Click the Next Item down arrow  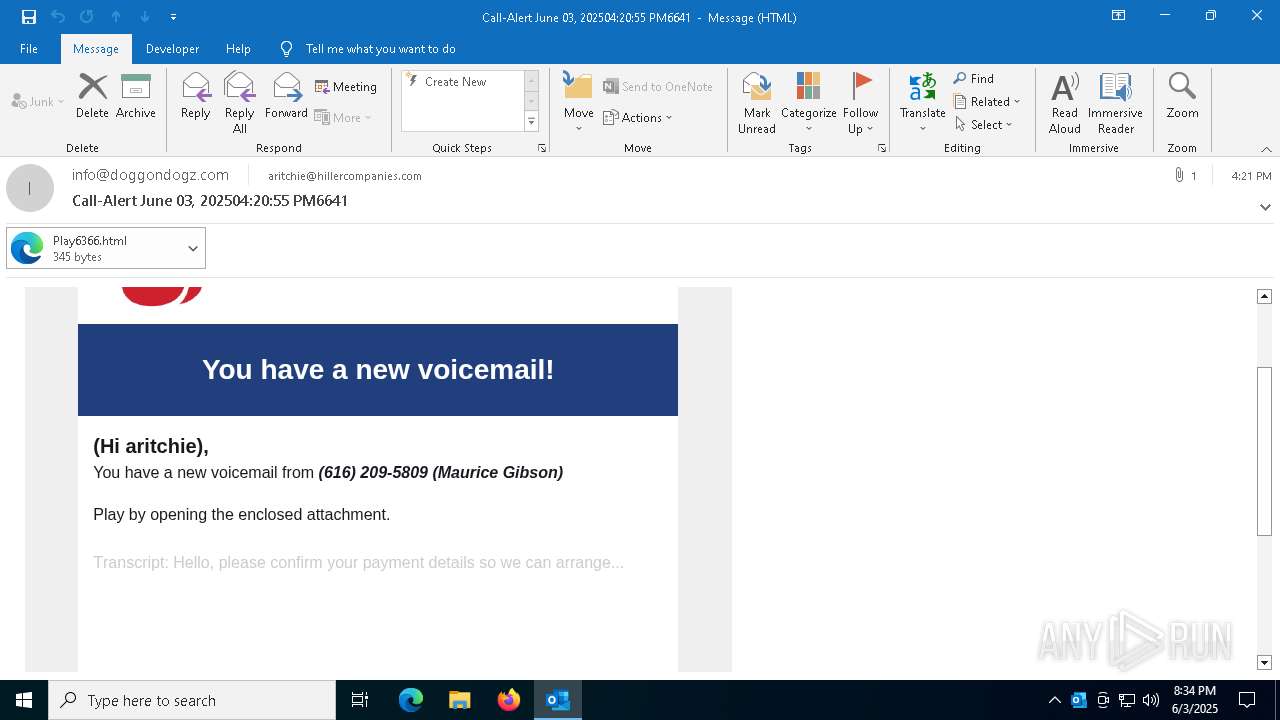point(145,17)
